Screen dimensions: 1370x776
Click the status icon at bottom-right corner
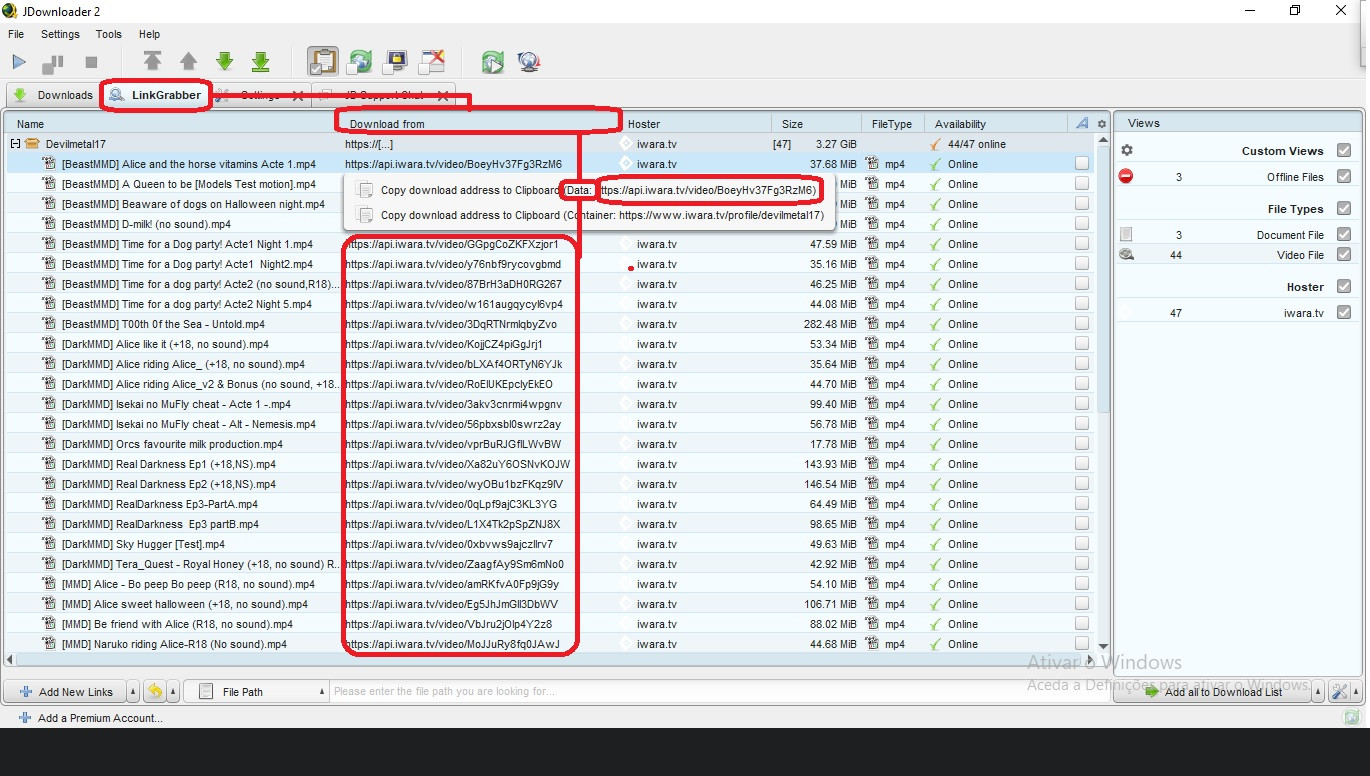click(x=1352, y=717)
